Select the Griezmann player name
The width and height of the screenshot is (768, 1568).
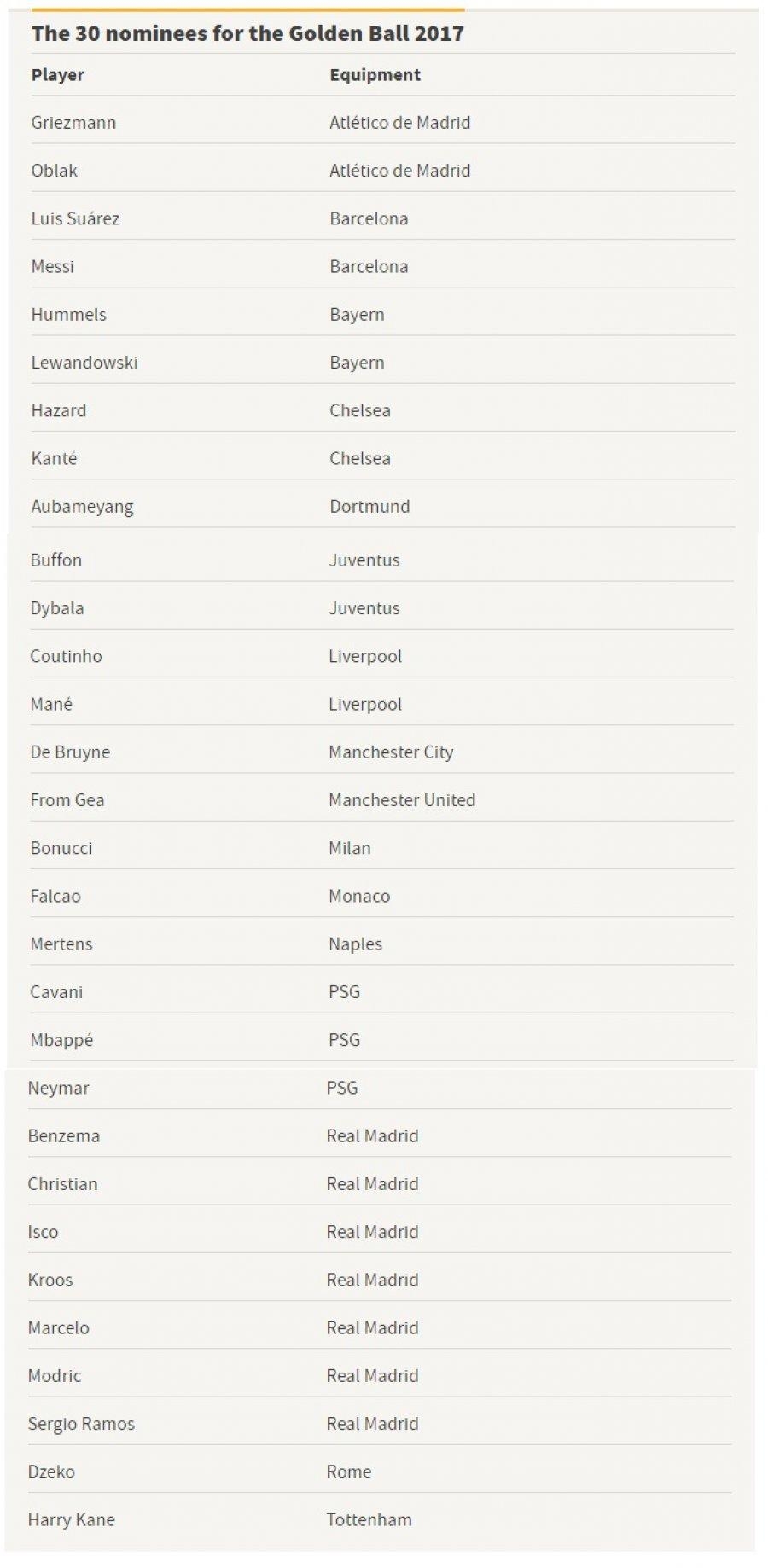[73, 123]
